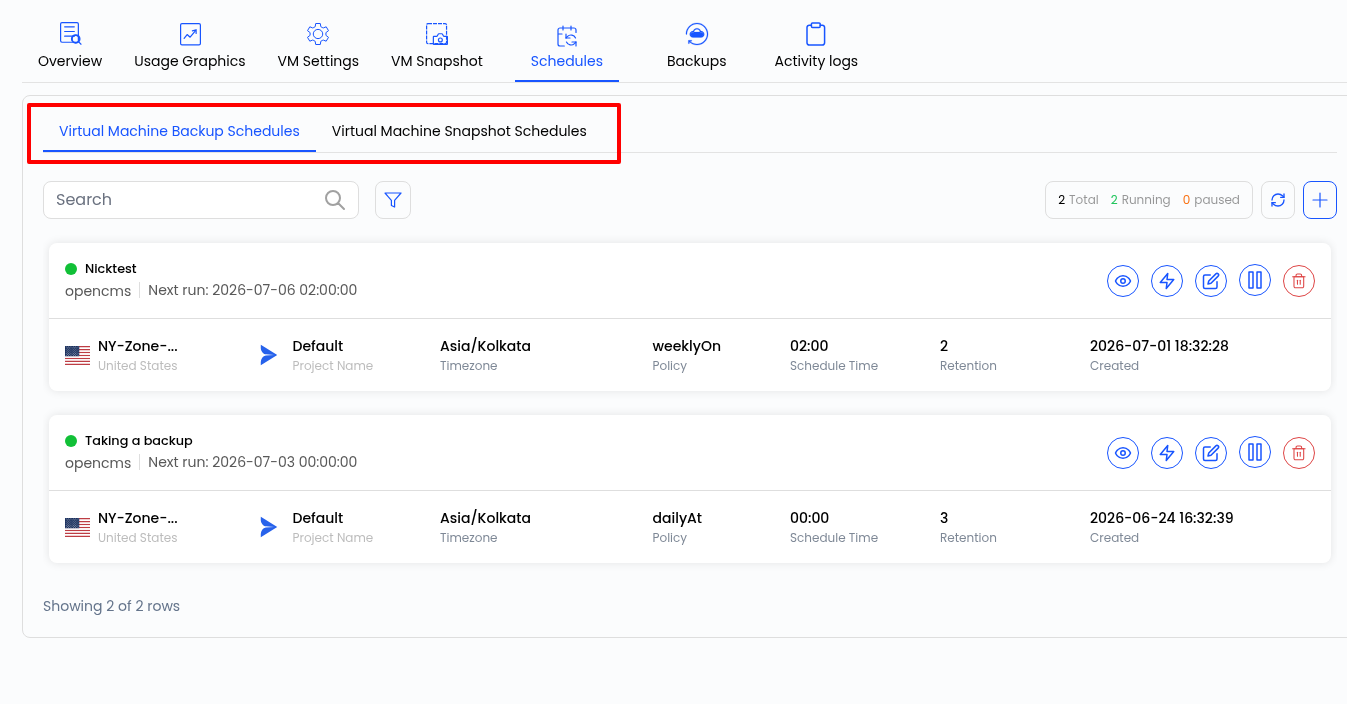Click created date 2026-07-01 18:32:28
The width and height of the screenshot is (1347, 704).
tap(1159, 346)
